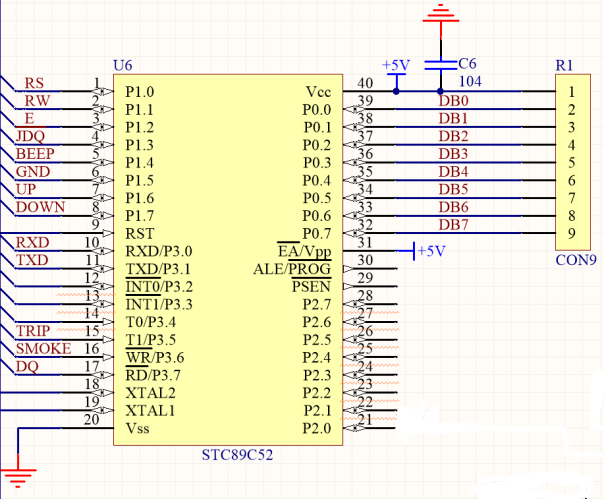Select the RD/P3.7 pin name
The image size is (605, 499).
tap(153, 375)
